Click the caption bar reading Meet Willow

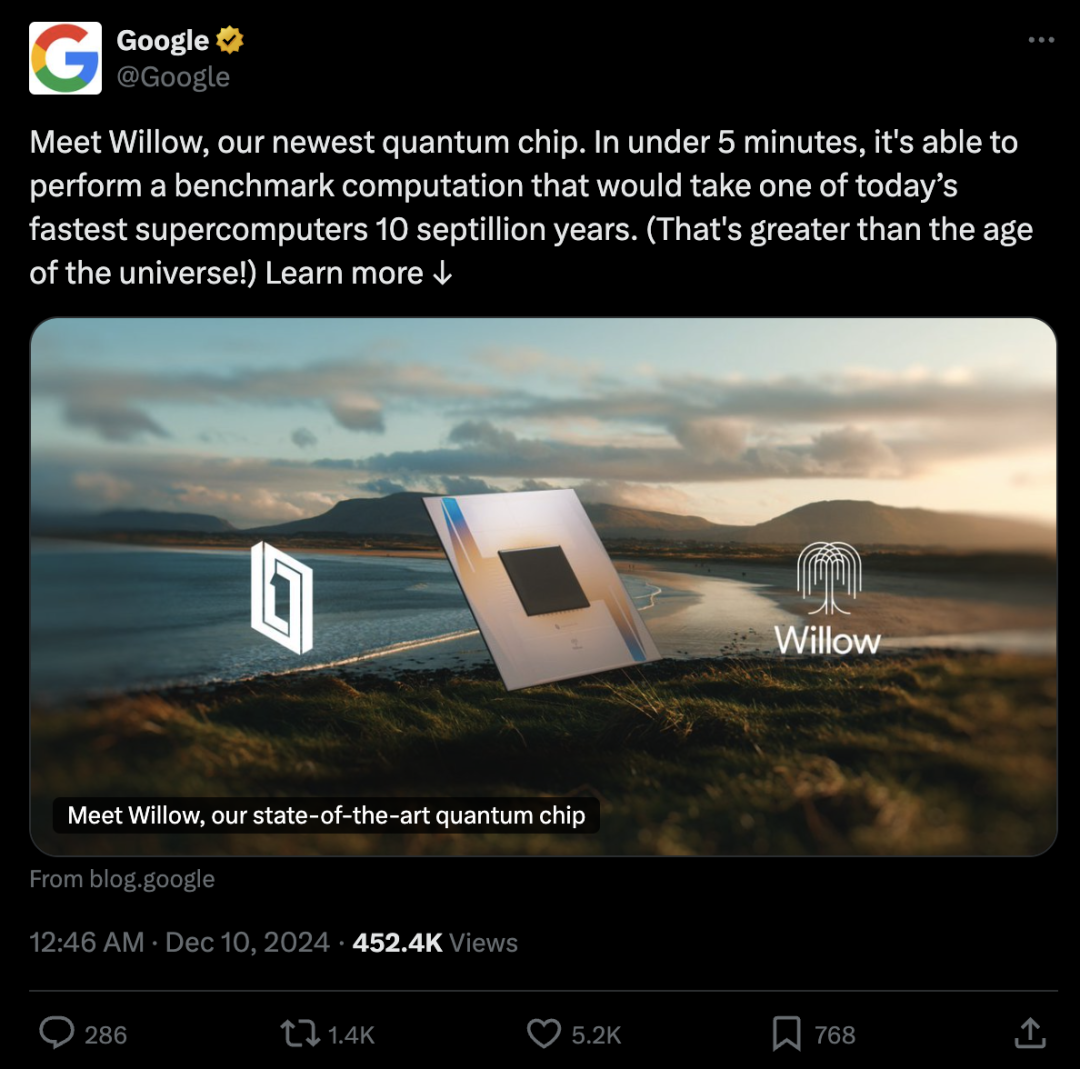click(325, 815)
